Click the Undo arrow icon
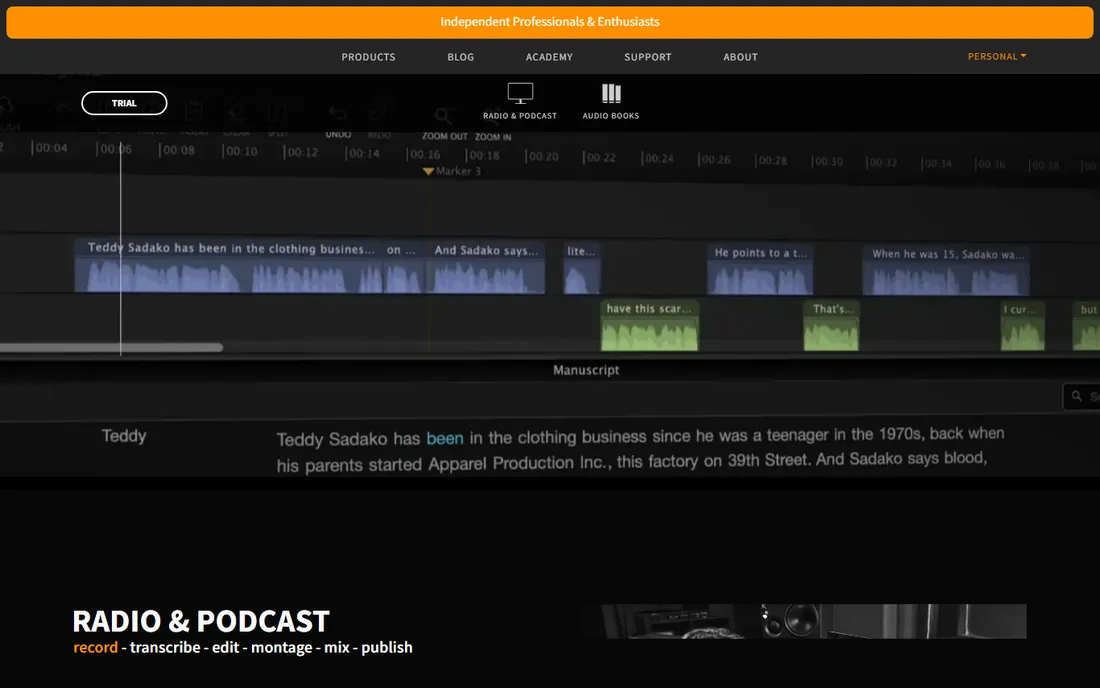This screenshot has width=1100, height=688. pyautogui.click(x=338, y=114)
